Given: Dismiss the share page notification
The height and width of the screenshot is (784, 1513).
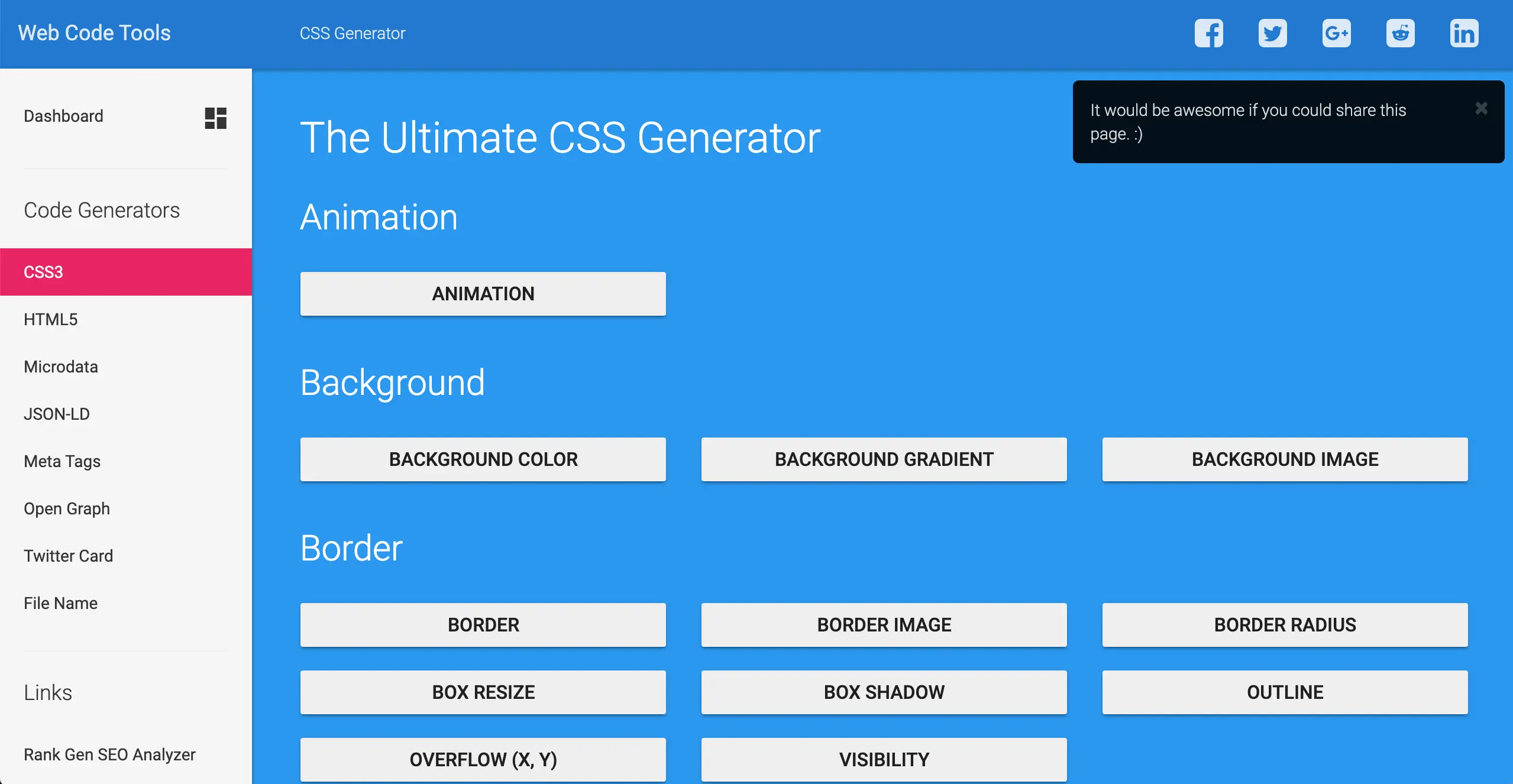Looking at the screenshot, I should point(1481,108).
